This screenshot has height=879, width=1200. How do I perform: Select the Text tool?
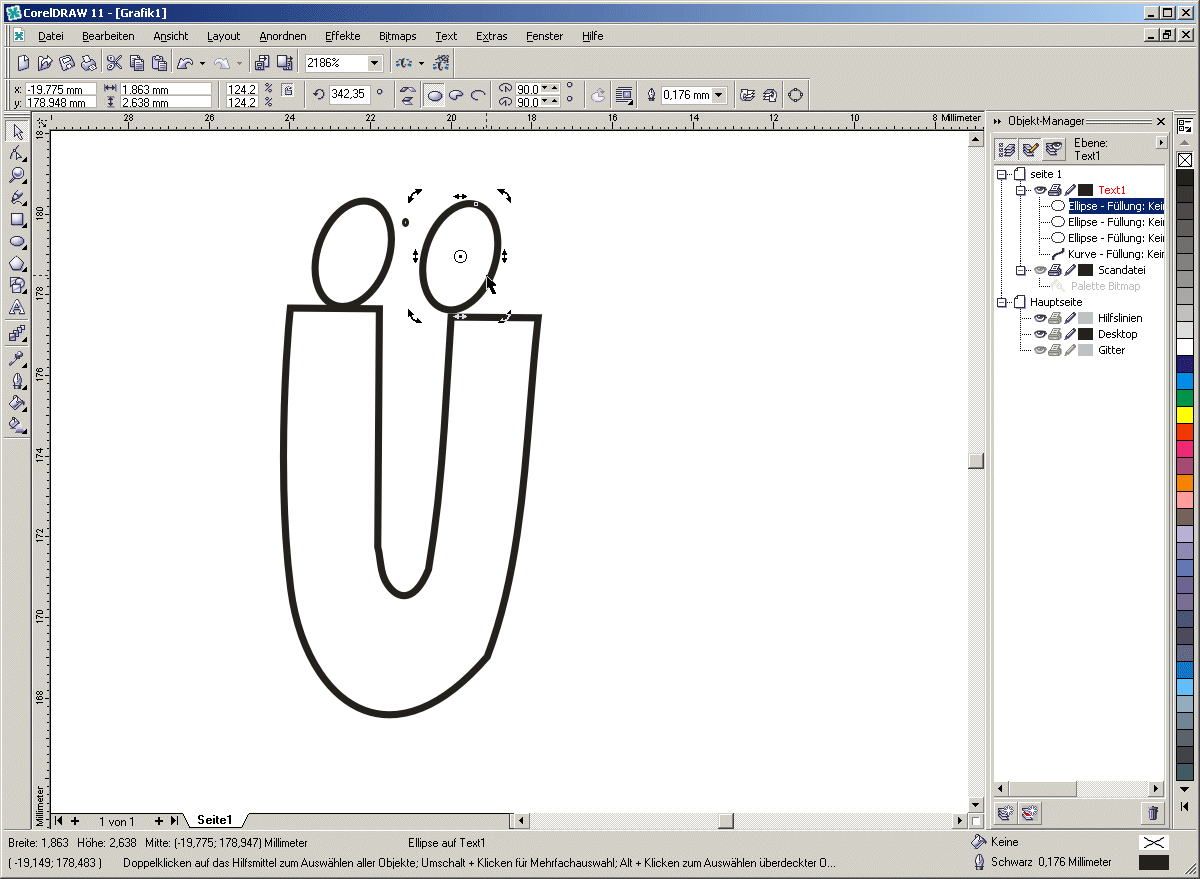click(x=17, y=308)
